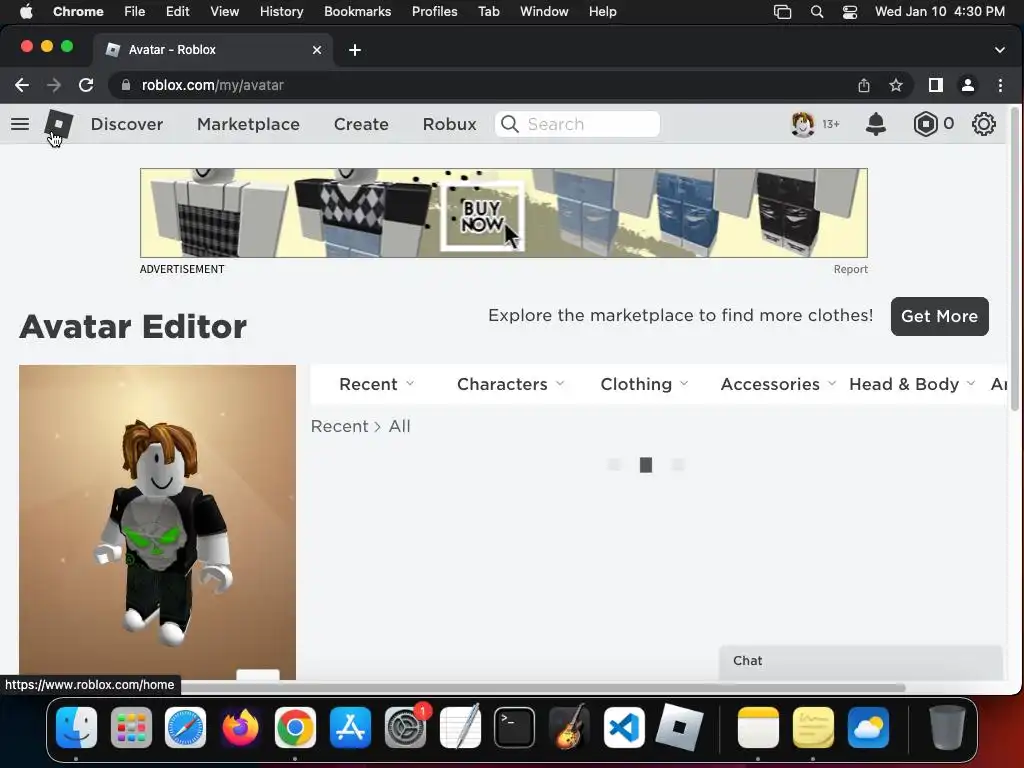Click the Get More button
1024x768 pixels.
pos(939,317)
